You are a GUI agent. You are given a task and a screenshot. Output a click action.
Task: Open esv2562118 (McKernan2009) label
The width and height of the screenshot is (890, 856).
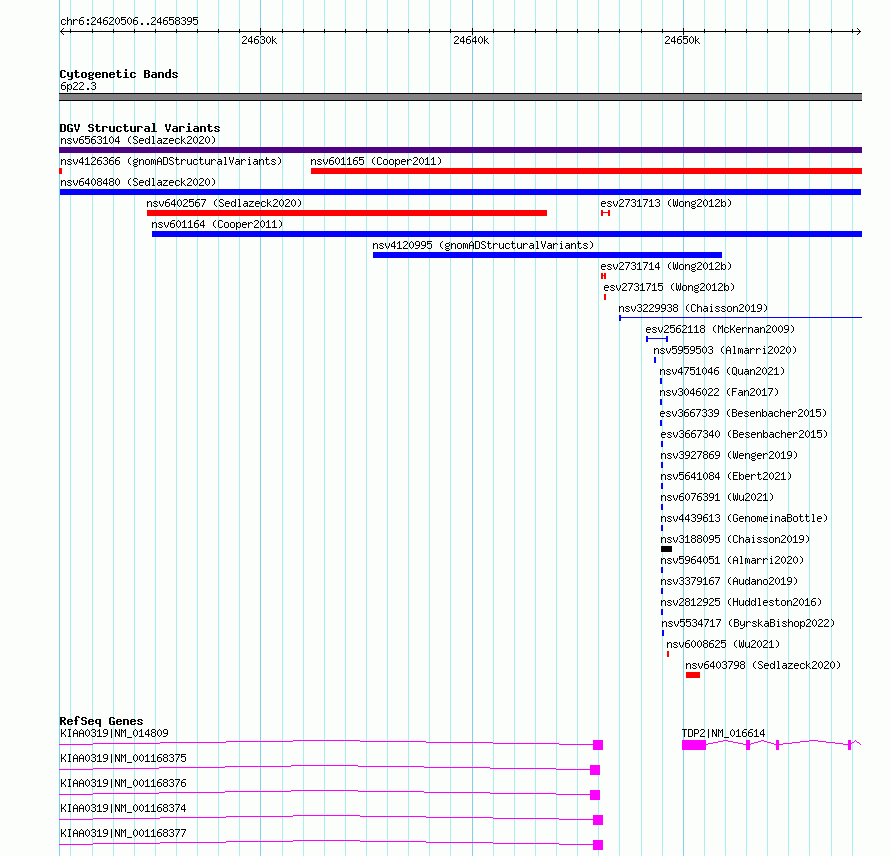click(x=720, y=329)
